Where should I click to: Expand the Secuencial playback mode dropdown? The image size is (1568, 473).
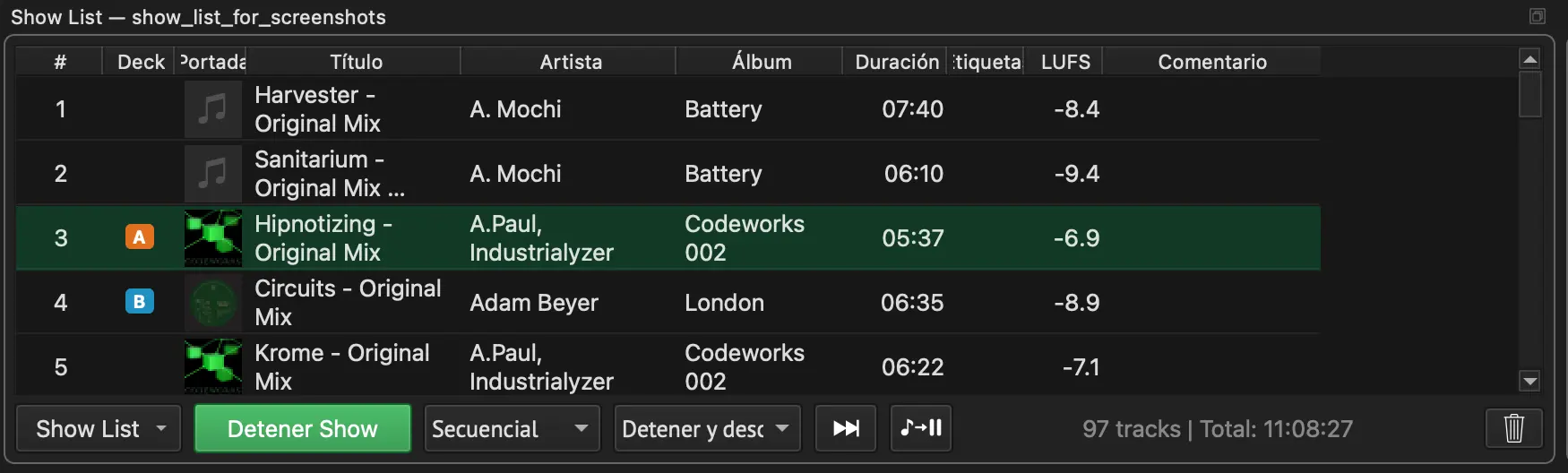[x=512, y=428]
